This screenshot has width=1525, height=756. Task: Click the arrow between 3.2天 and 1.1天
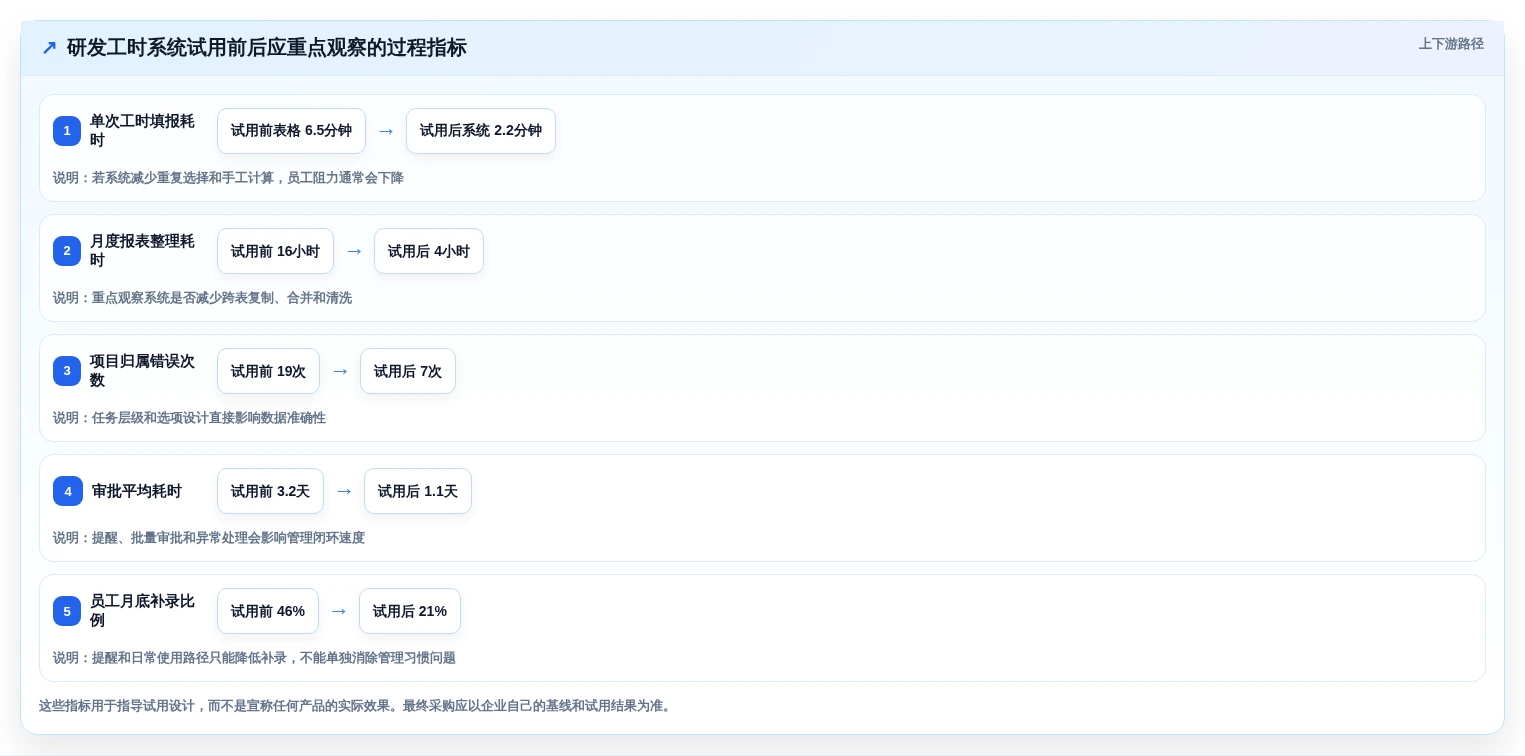[x=344, y=491]
